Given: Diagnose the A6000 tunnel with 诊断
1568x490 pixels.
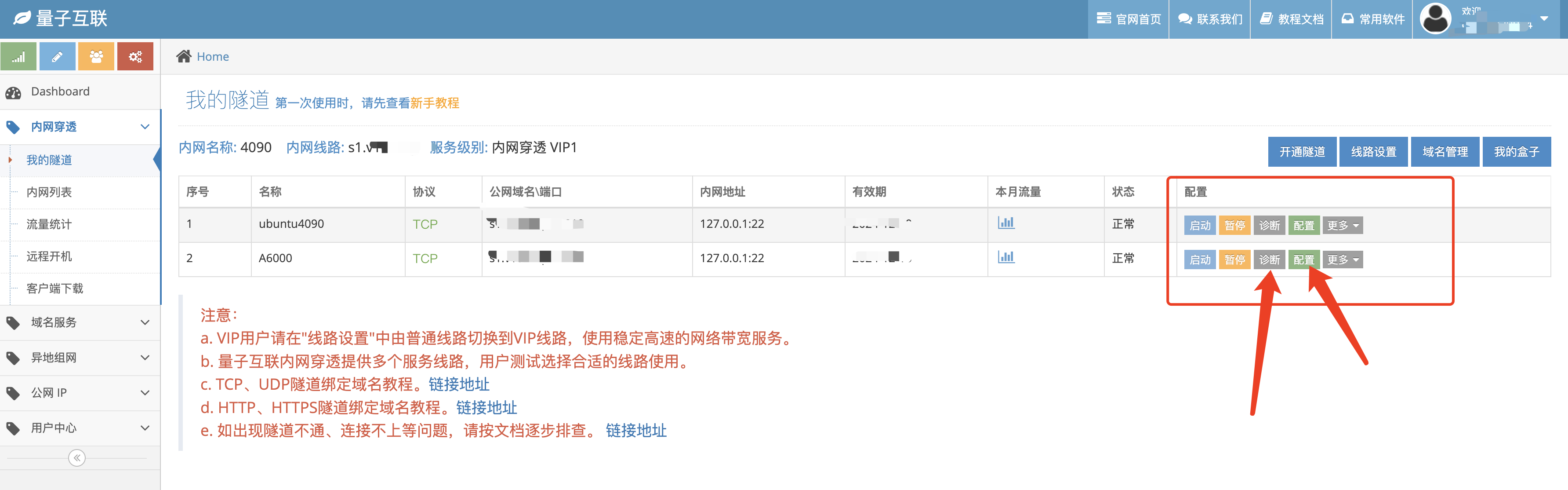Looking at the screenshot, I should 1270,260.
